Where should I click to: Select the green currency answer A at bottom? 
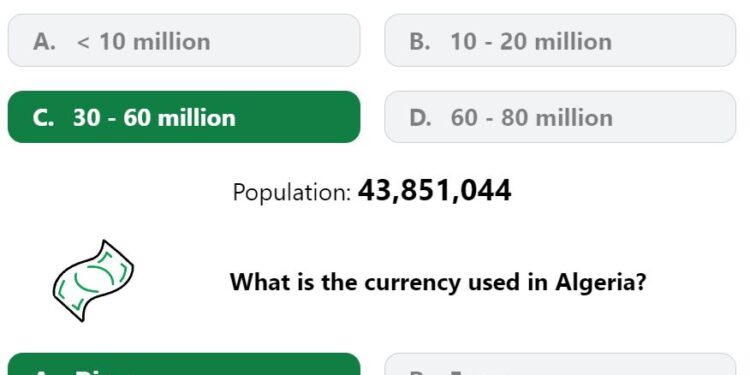(x=184, y=364)
